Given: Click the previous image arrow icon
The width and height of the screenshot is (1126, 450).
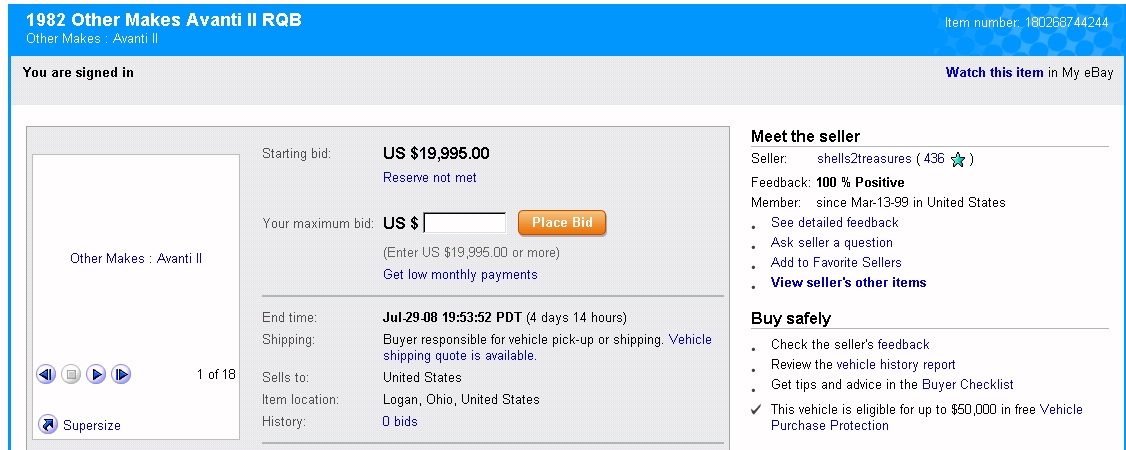Looking at the screenshot, I should [45, 375].
